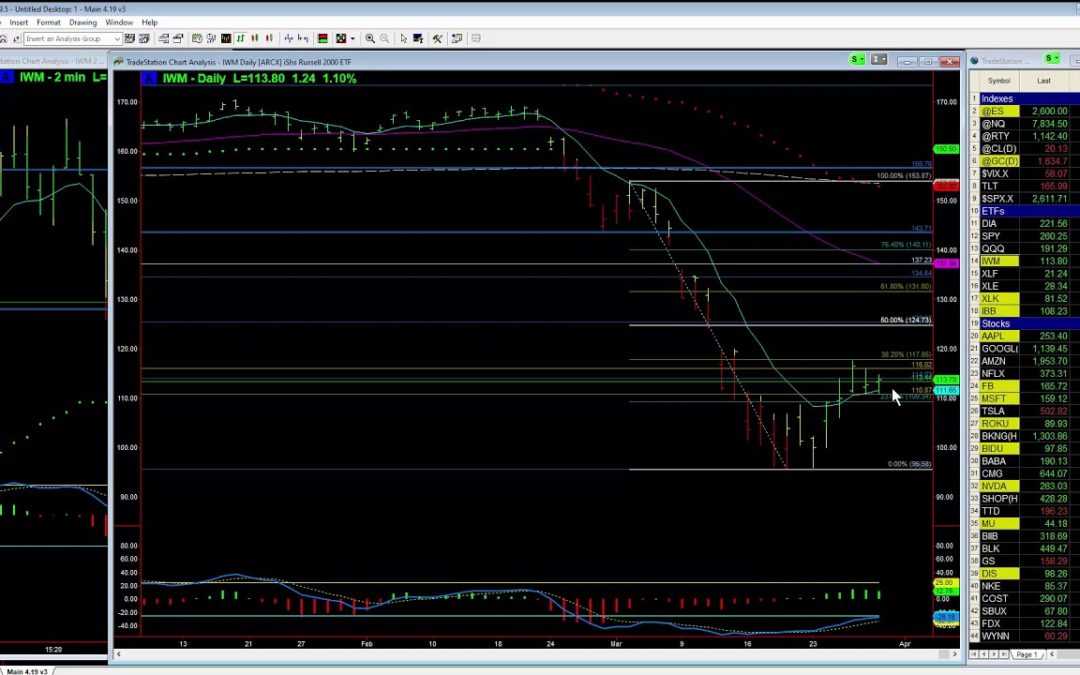Open the green S symbol link dropdown on IWM Daily chart
1080x675 pixels.
(x=858, y=60)
